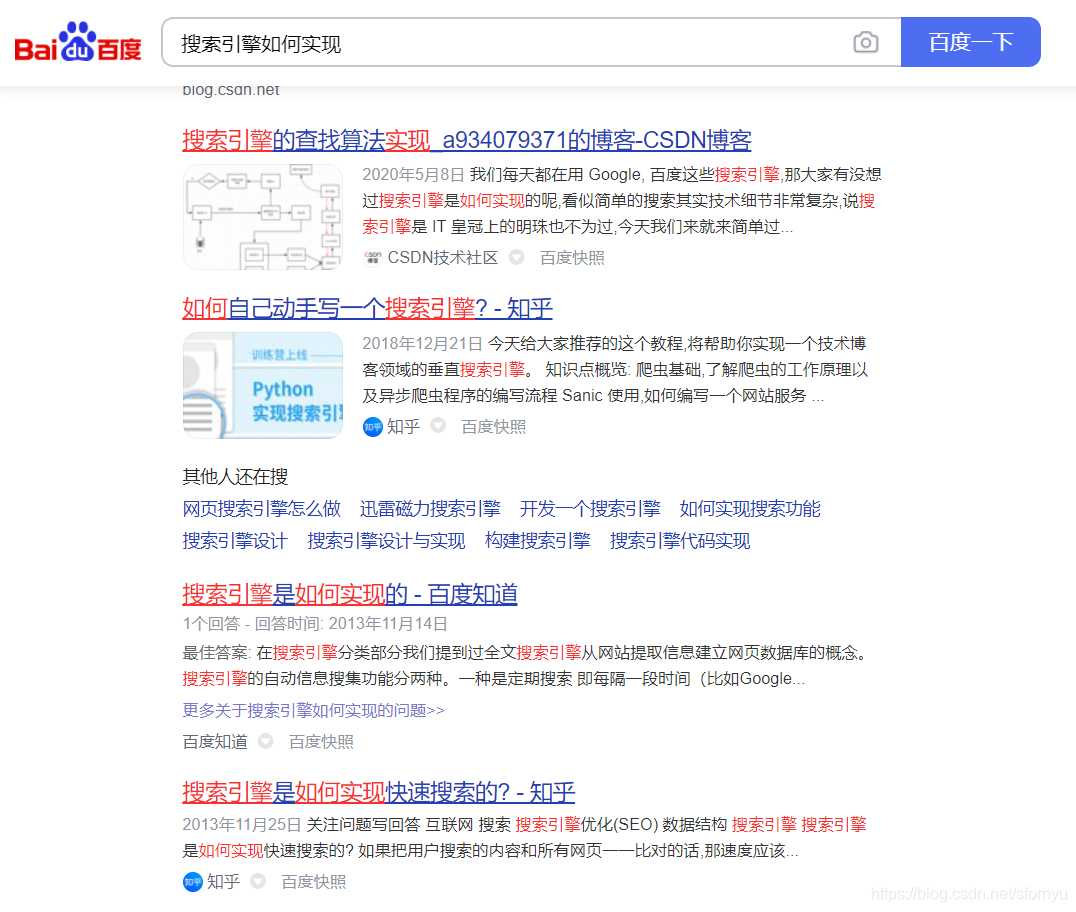1076x912 pixels.
Task: Click 更多关于搜索引擎如何实现的问题 link
Action: [x=314, y=710]
